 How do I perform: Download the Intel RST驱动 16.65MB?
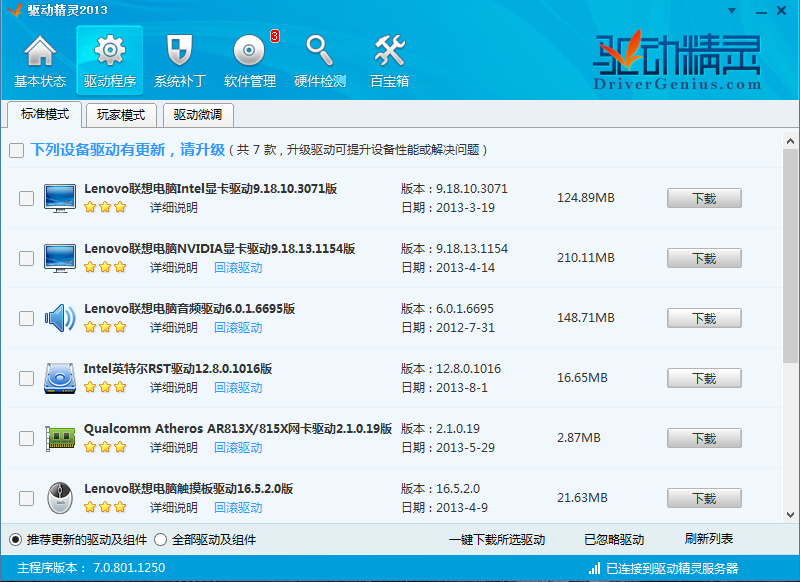[704, 378]
